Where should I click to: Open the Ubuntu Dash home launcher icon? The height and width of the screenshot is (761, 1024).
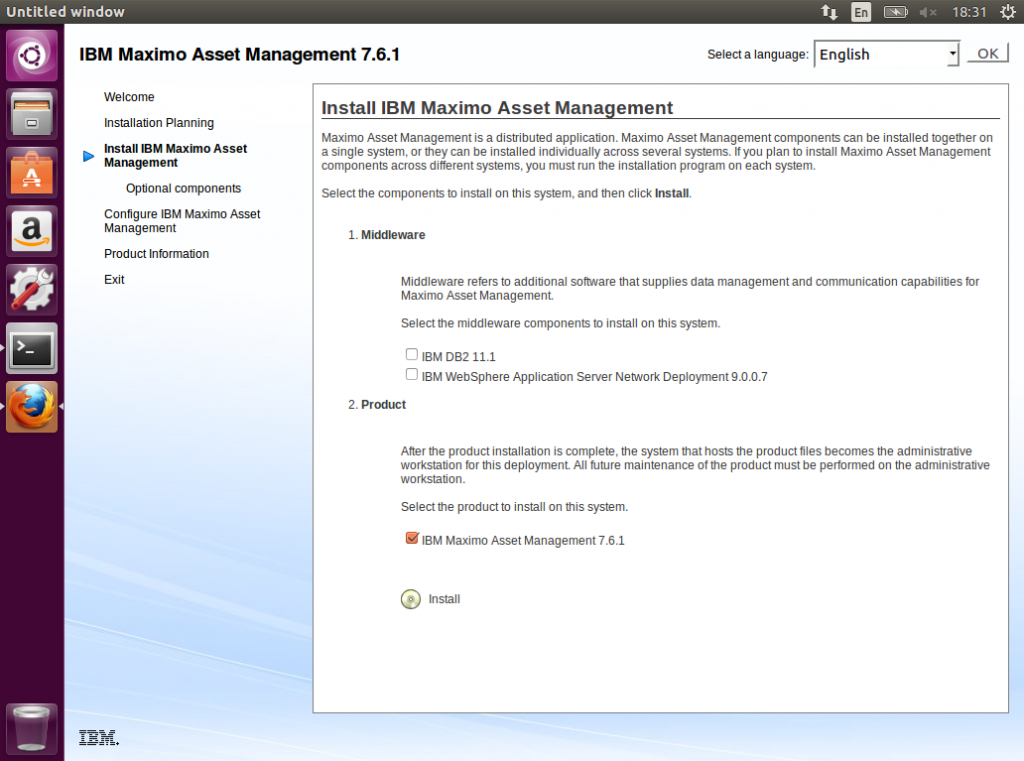(x=31, y=56)
